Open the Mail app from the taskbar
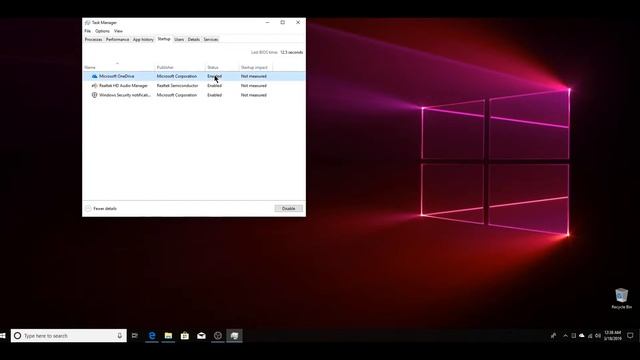 tap(201, 336)
